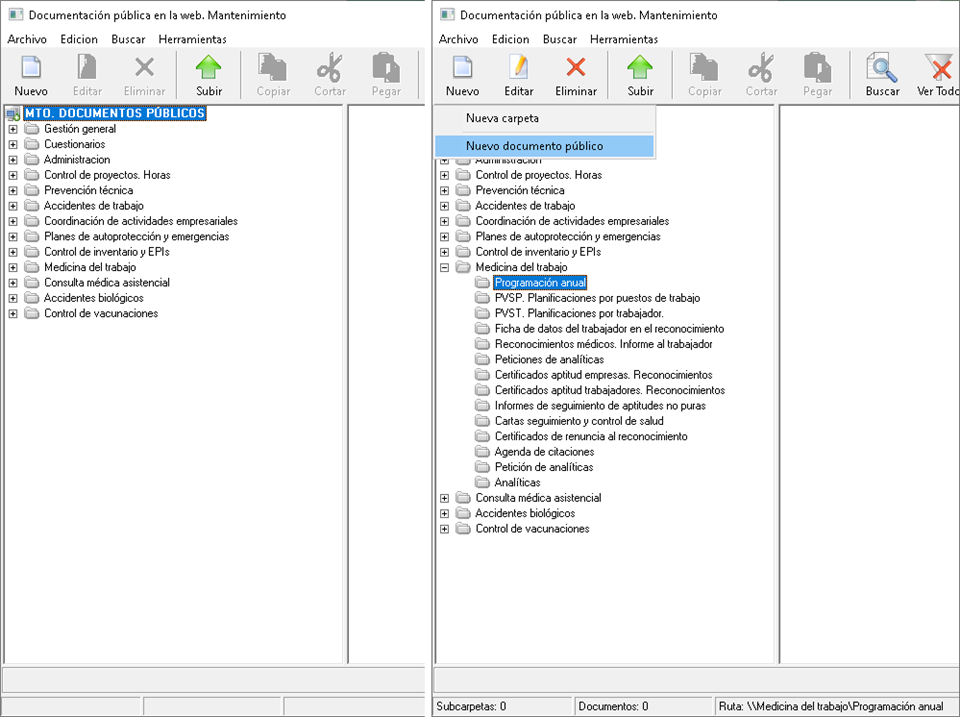Image resolution: width=960 pixels, height=717 pixels.
Task: Click Subir green arrow in left window
Action: tap(208, 69)
